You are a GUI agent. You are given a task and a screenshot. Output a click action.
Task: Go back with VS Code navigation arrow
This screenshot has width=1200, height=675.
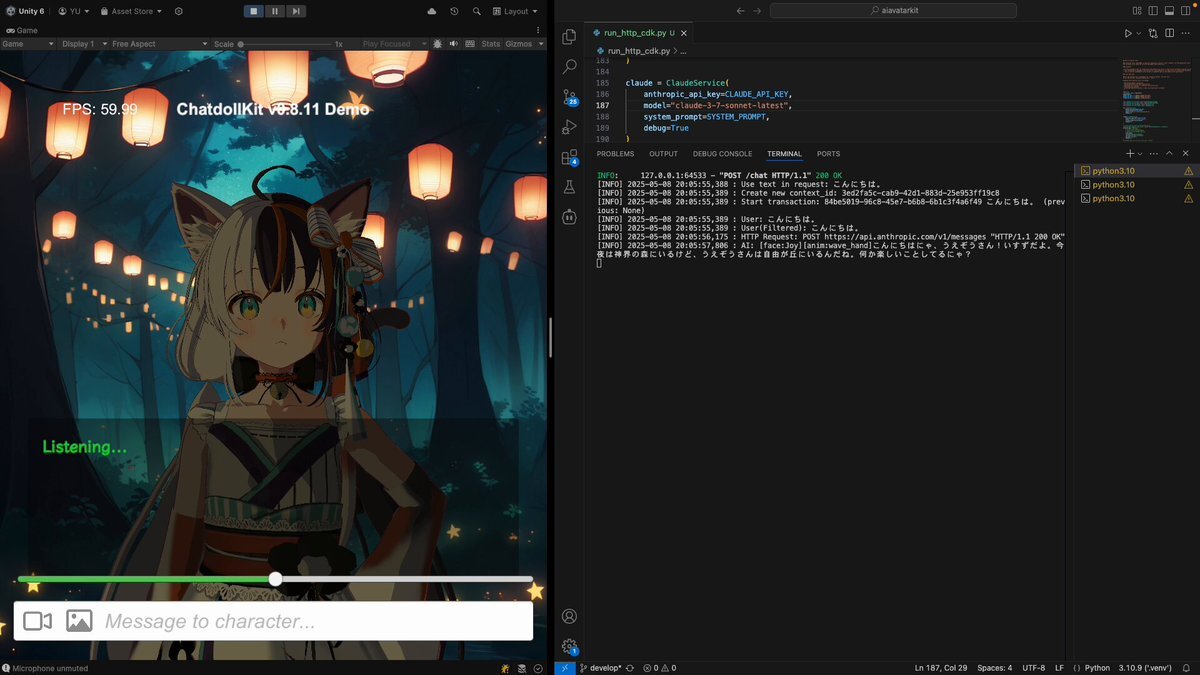click(740, 11)
